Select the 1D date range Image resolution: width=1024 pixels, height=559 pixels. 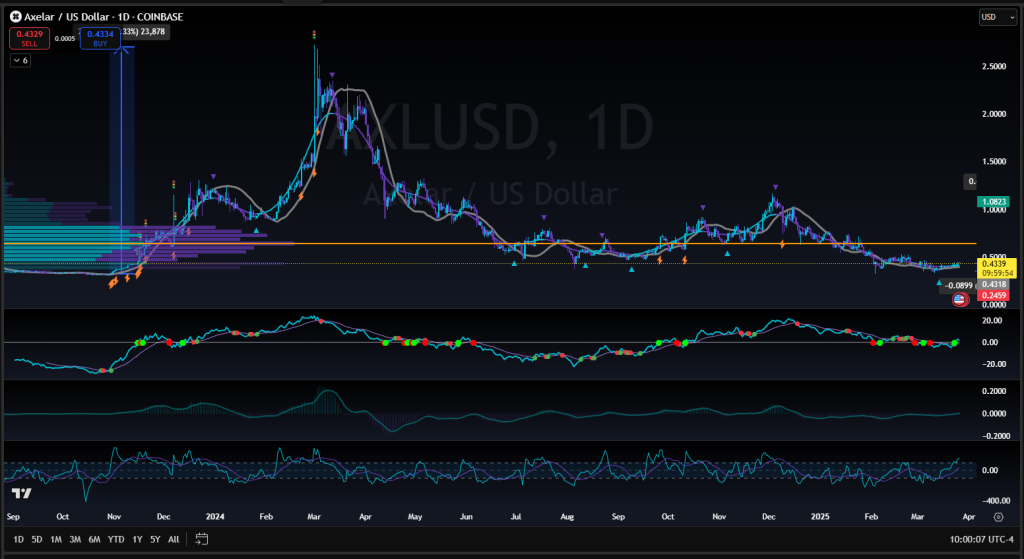[19, 539]
